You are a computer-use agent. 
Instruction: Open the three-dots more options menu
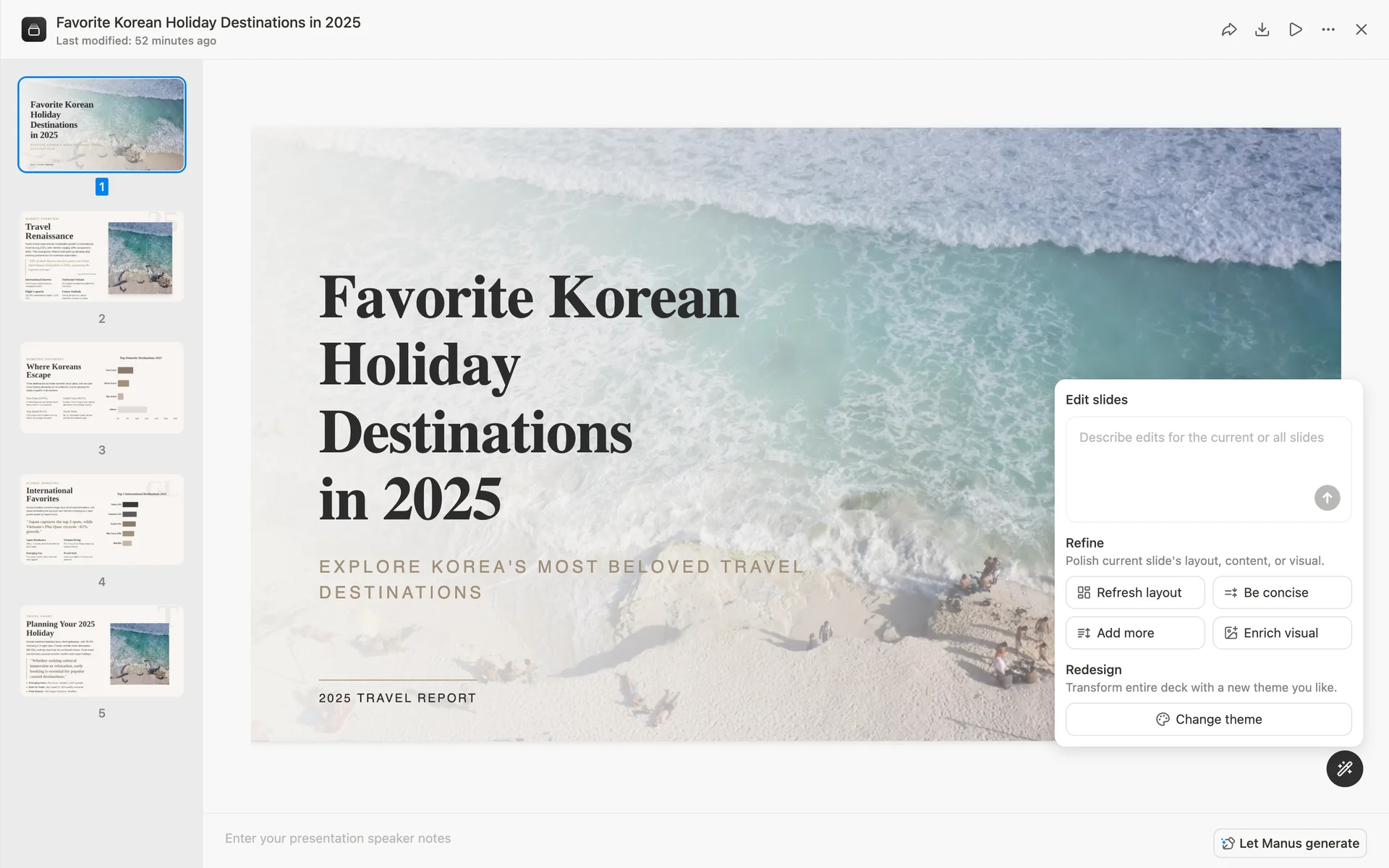coord(1328,30)
